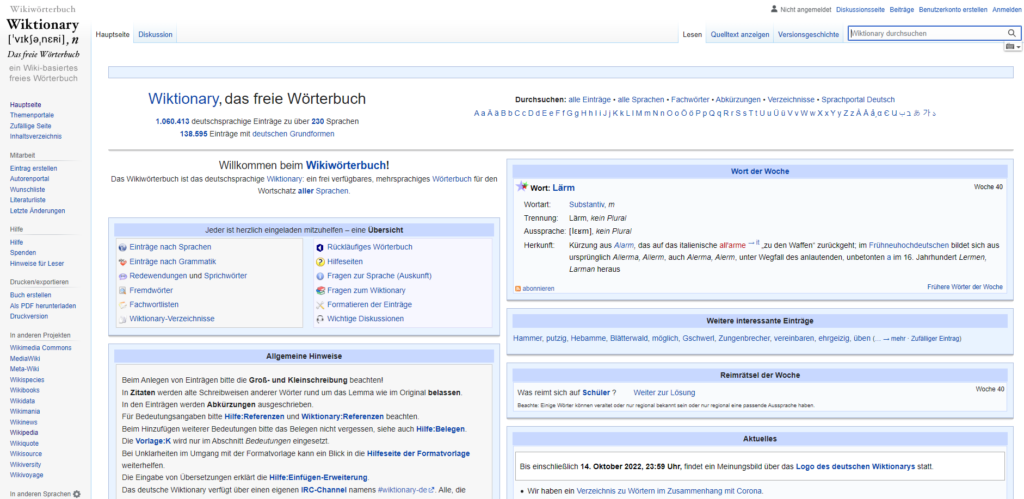This screenshot has height=499, width=1024.
Task: Click Anmelden link
Action: click(x=1006, y=10)
